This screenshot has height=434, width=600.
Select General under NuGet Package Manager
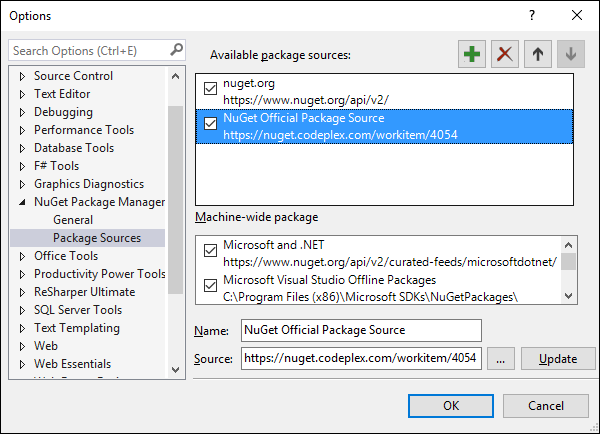[73, 220]
